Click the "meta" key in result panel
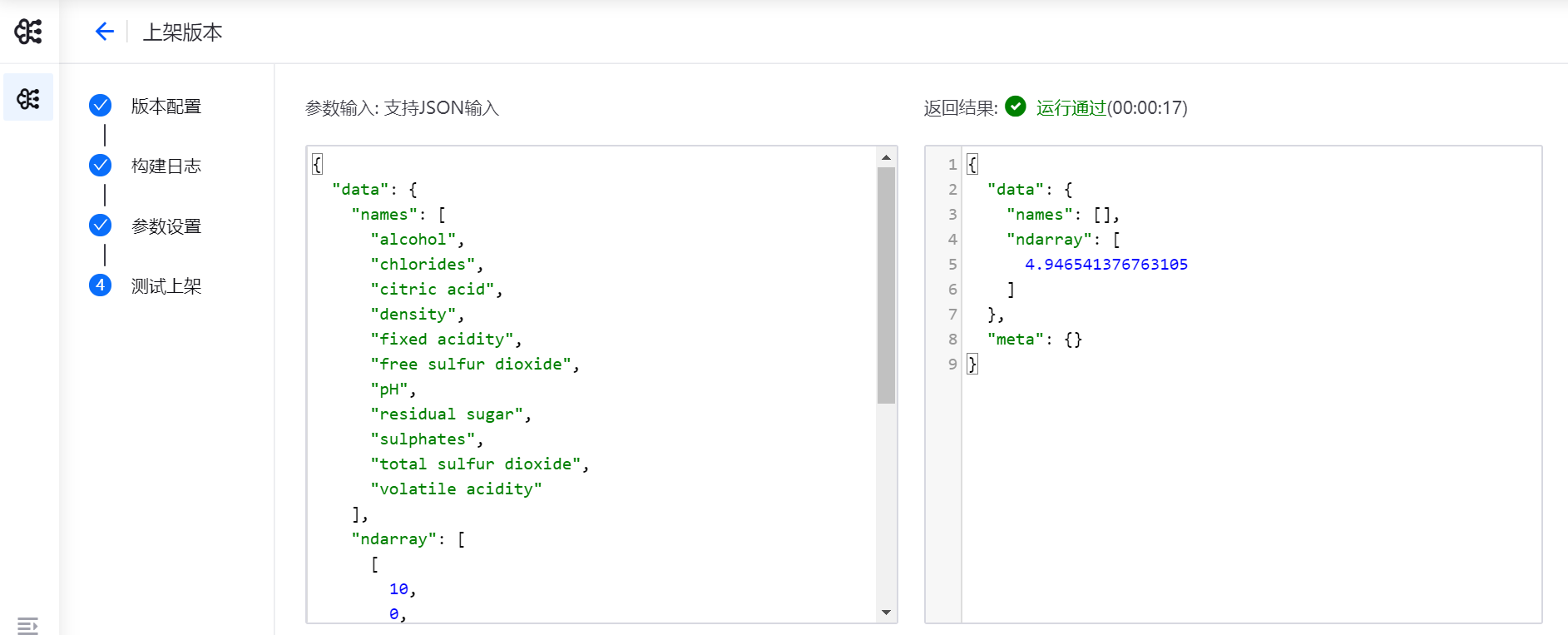 [1016, 340]
